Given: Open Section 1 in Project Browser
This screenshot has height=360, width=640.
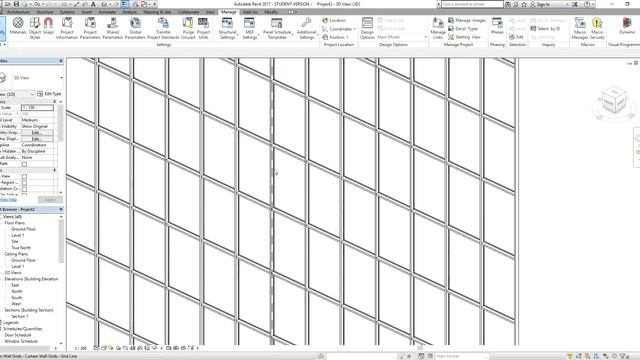Looking at the screenshot, I should pos(20,316).
